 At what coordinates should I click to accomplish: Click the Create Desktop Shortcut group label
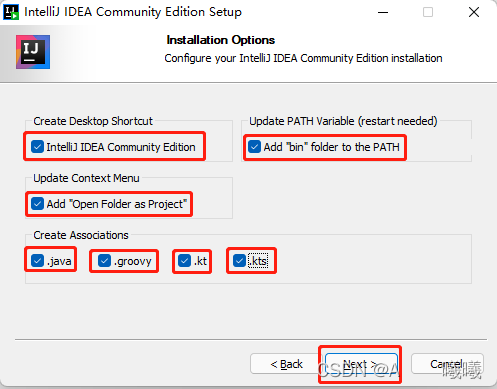pyautogui.click(x=93, y=121)
